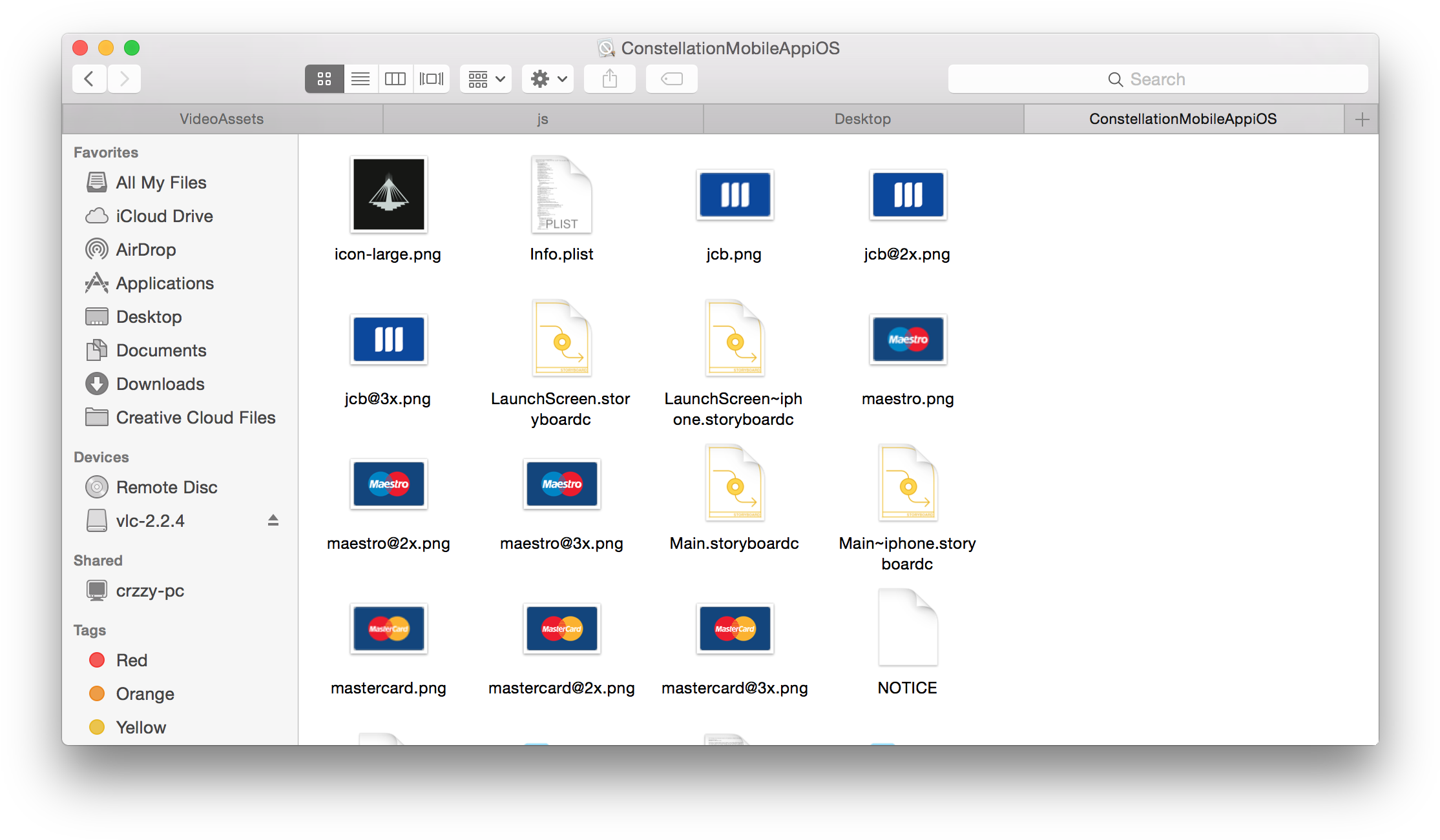Go back with the left arrow button

tap(89, 79)
